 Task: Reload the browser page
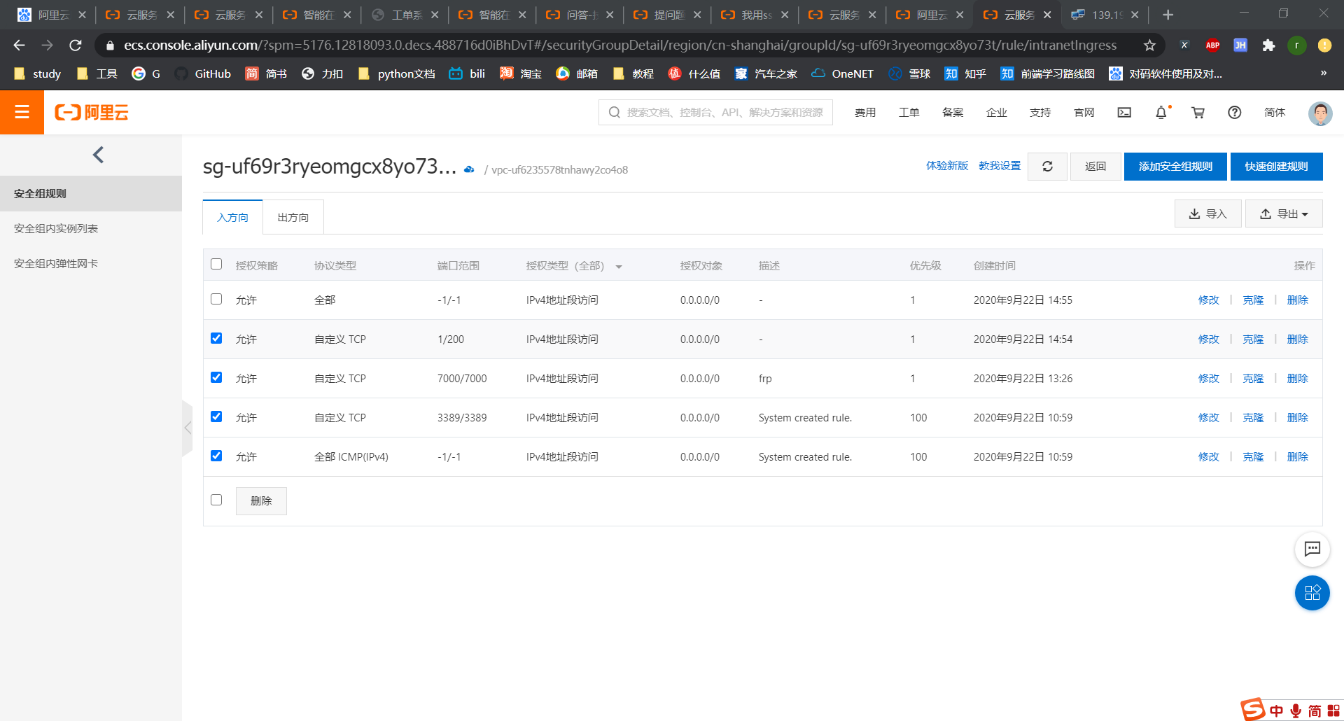(75, 45)
